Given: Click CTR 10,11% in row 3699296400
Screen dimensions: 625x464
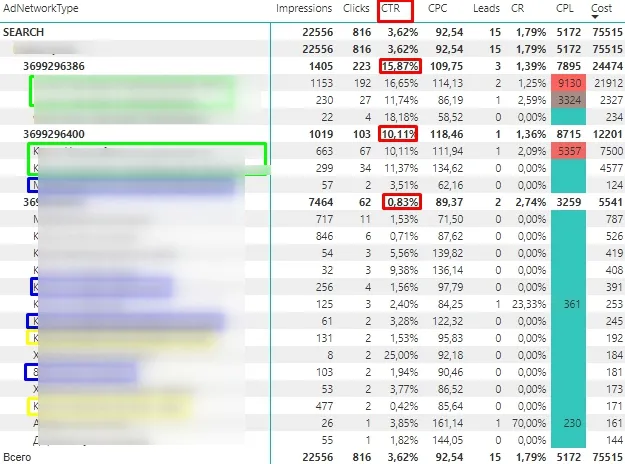Looking at the screenshot, I should (399, 134).
